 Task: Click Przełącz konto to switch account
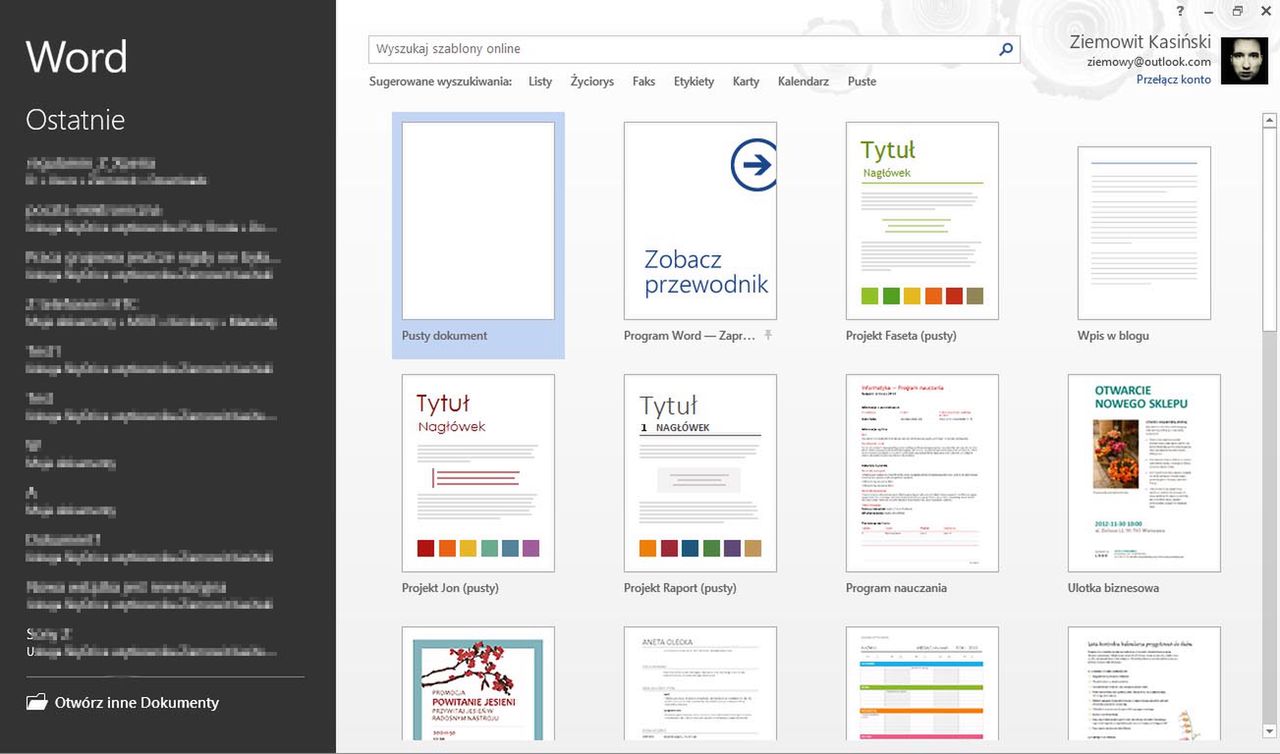click(x=1173, y=79)
